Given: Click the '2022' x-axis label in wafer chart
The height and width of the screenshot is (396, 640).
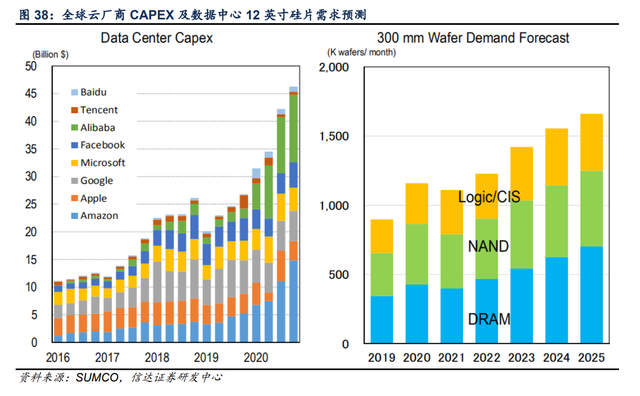Looking at the screenshot, I should coord(487,358).
